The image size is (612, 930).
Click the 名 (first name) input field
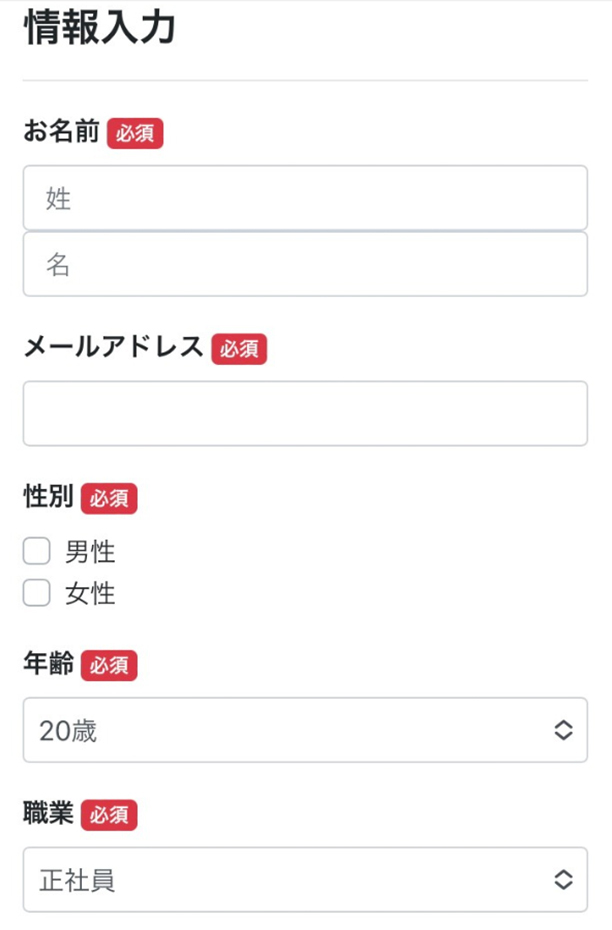point(305,265)
